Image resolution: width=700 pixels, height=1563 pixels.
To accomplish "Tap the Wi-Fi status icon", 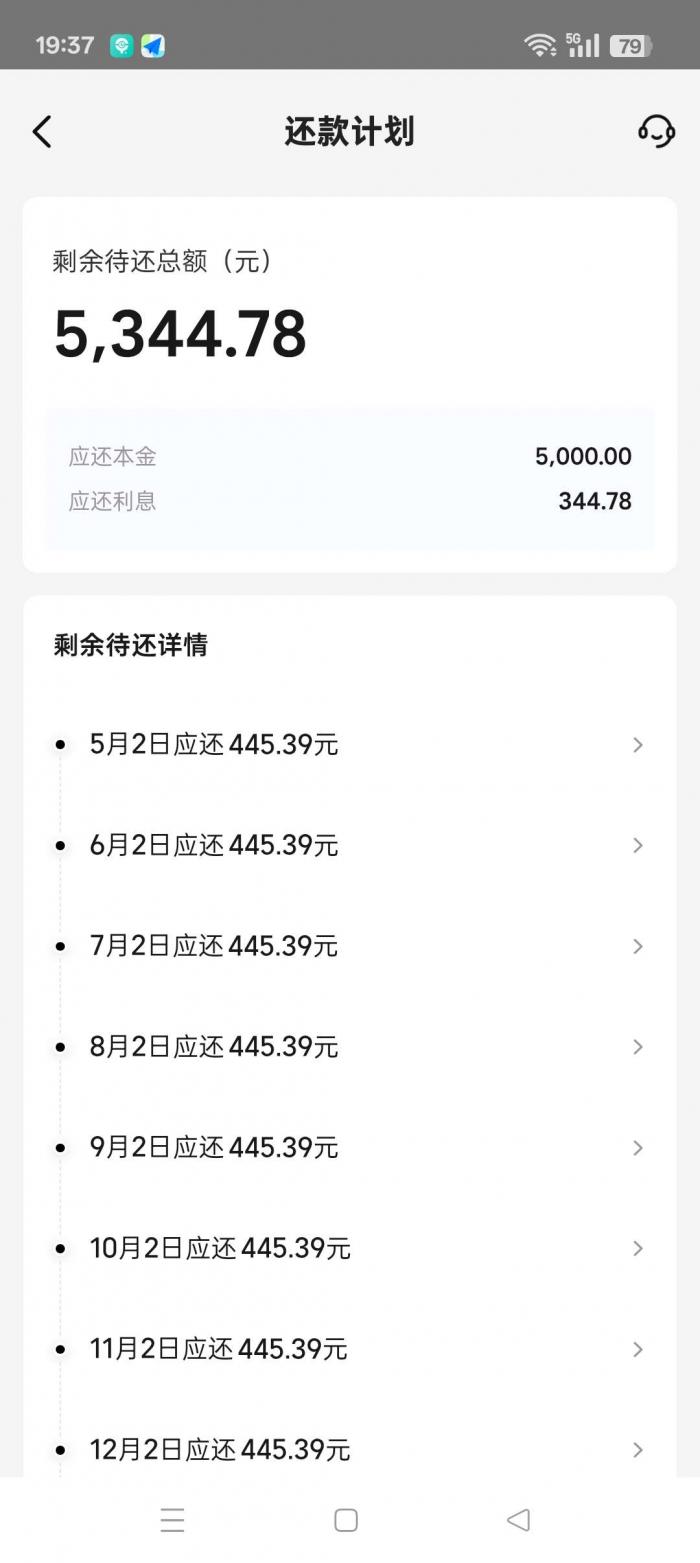I will click(x=539, y=45).
